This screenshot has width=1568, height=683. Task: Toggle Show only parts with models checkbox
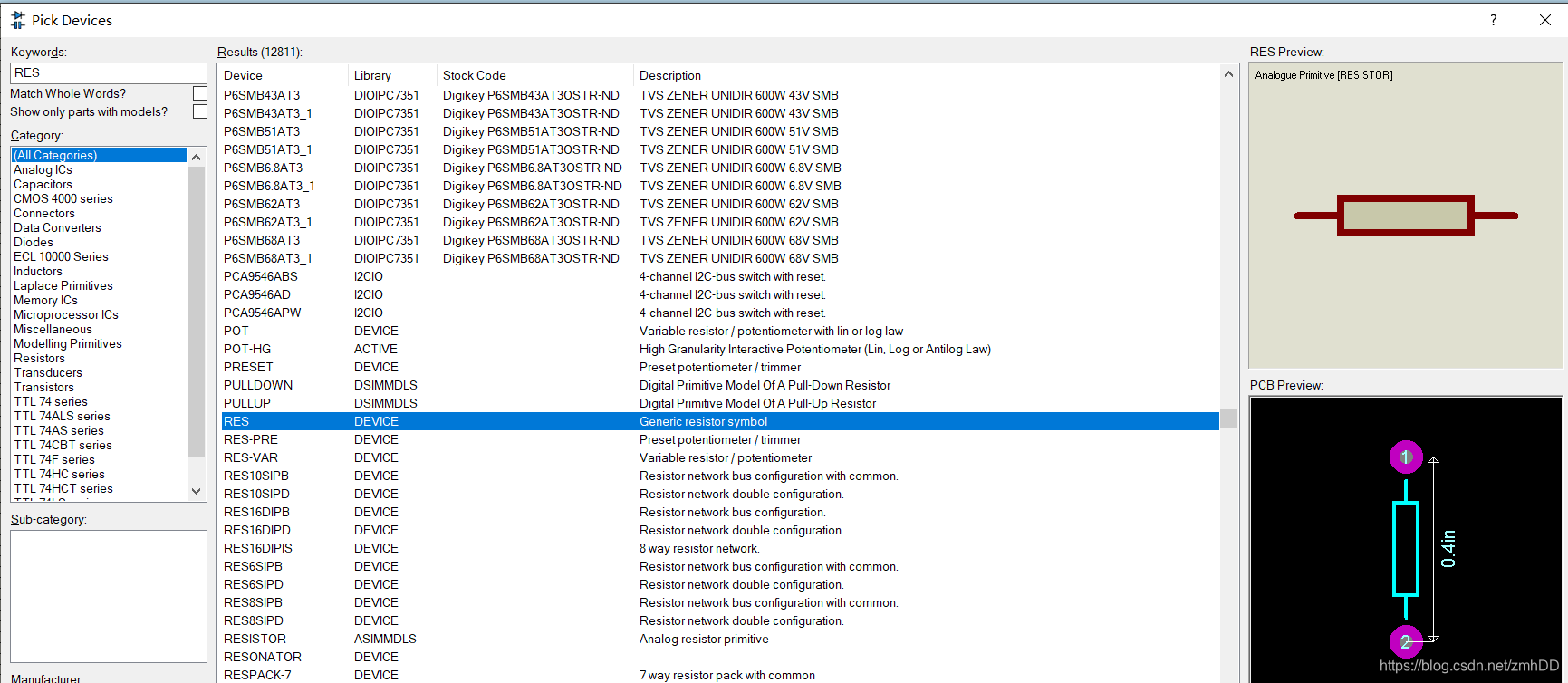tap(200, 111)
